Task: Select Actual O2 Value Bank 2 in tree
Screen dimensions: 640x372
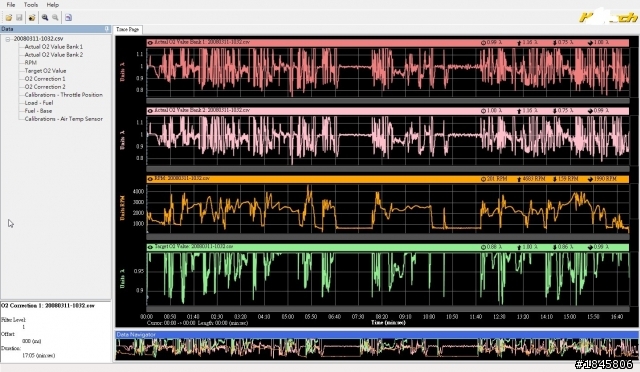Action: (x=53, y=55)
